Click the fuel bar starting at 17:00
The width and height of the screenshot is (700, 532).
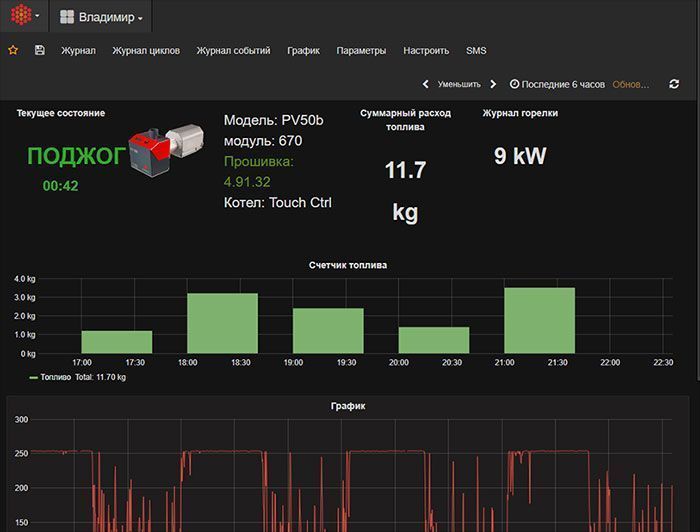(117, 342)
